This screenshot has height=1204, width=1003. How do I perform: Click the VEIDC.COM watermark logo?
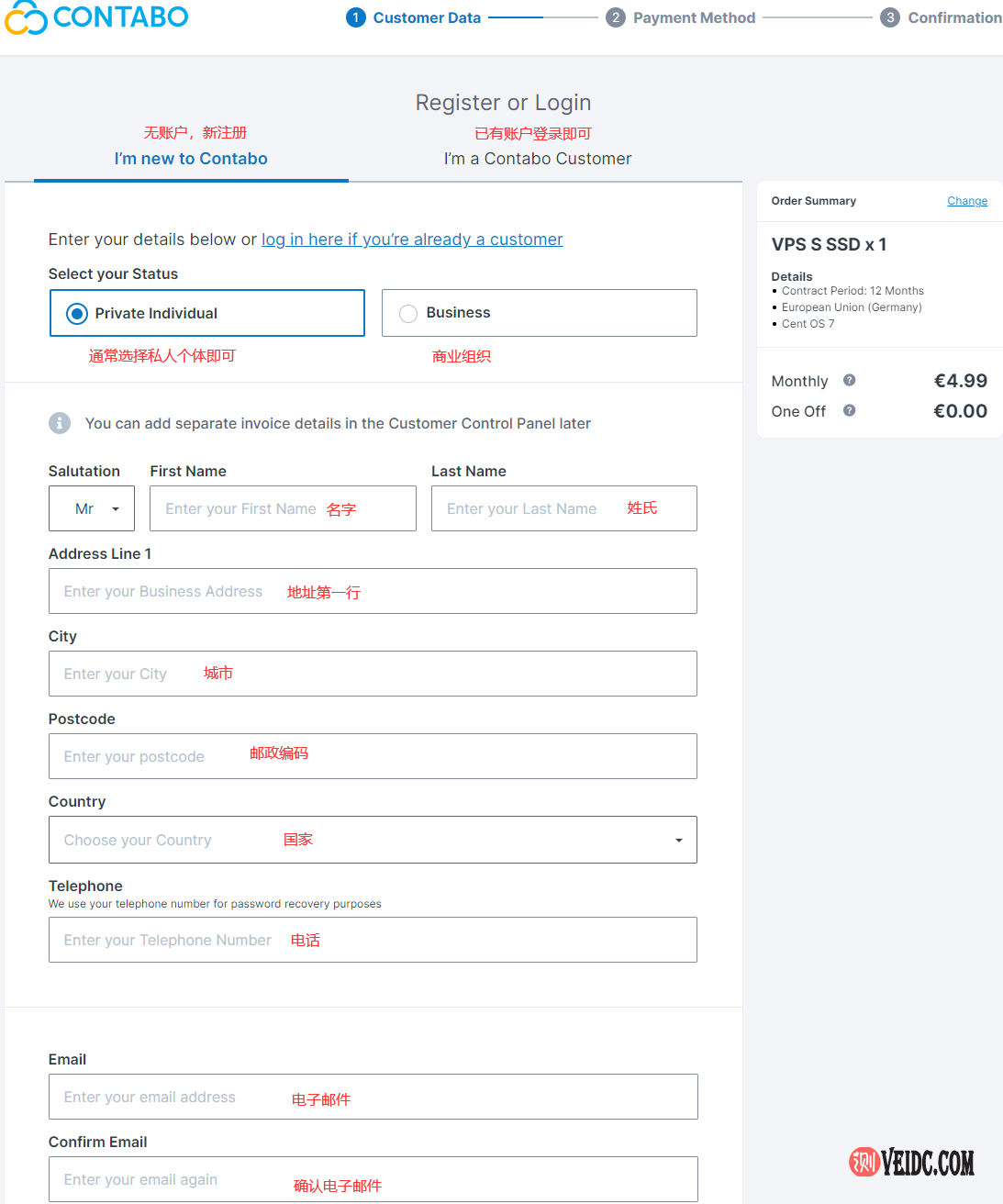[x=912, y=1163]
